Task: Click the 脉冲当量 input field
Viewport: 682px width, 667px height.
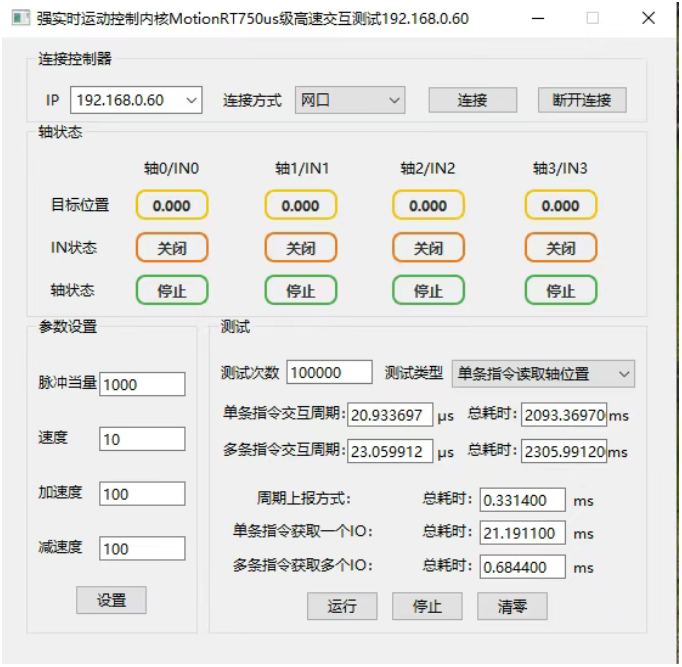Action: point(142,384)
